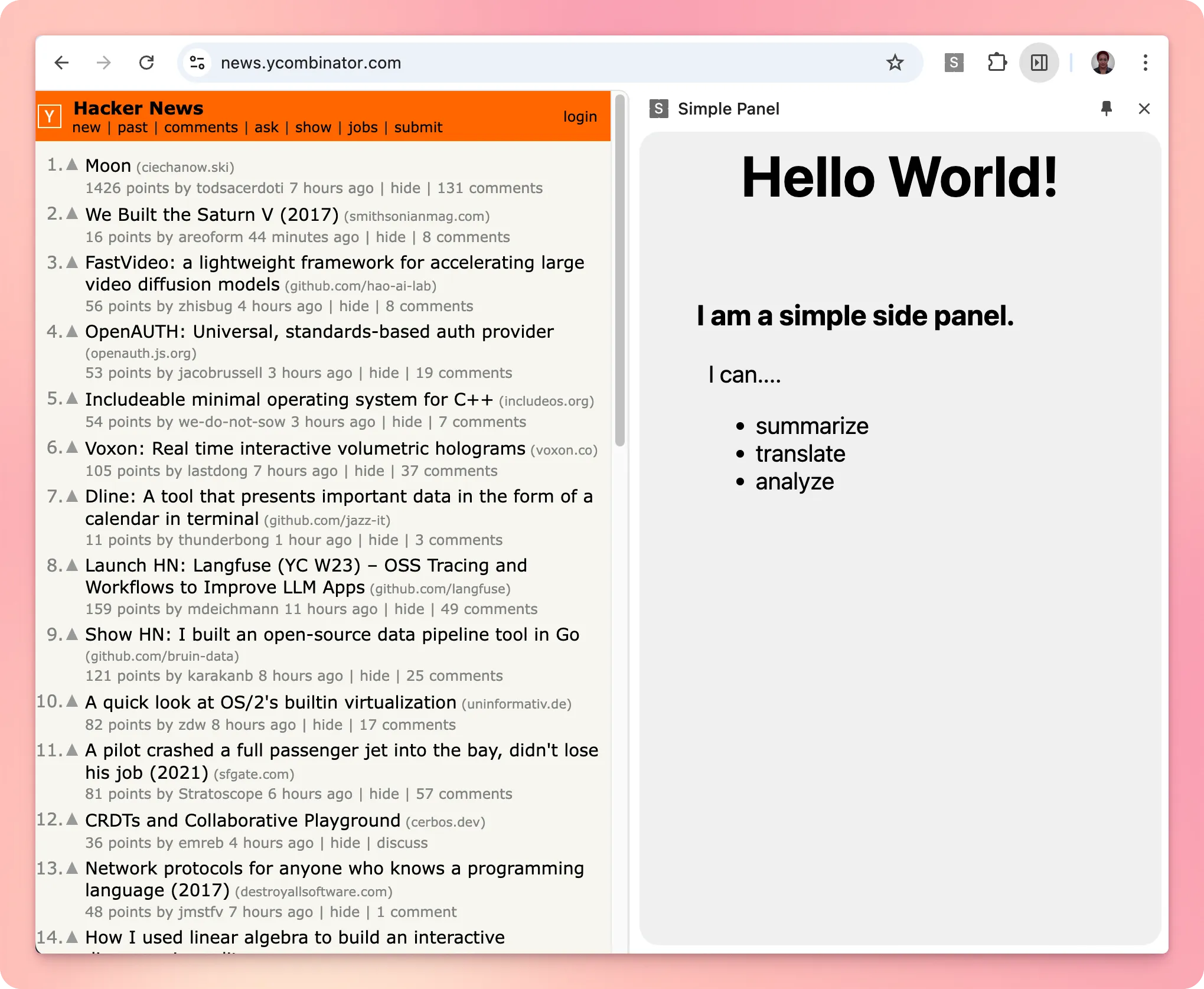Click the Hacker News Y logo
The image size is (1204, 989).
click(50, 116)
